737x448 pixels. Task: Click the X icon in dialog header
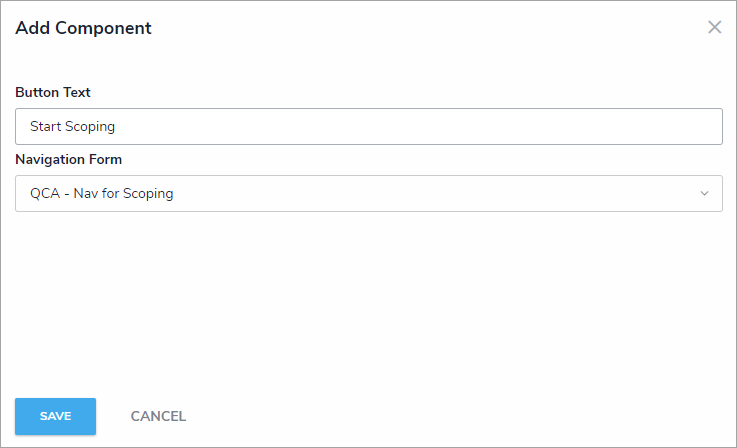[714, 28]
